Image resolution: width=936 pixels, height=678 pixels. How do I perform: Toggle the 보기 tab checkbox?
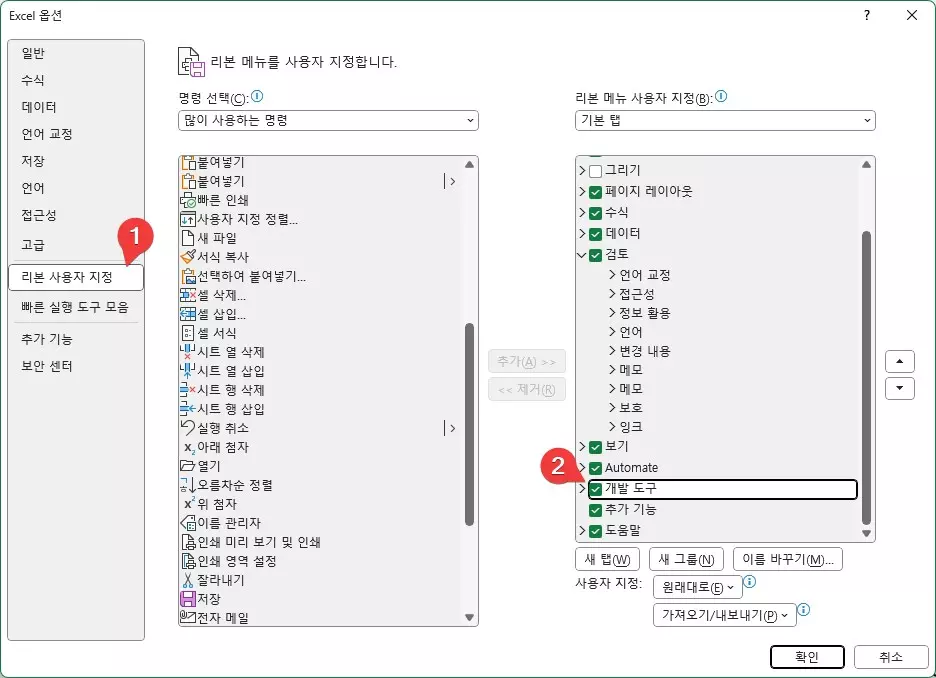595,447
